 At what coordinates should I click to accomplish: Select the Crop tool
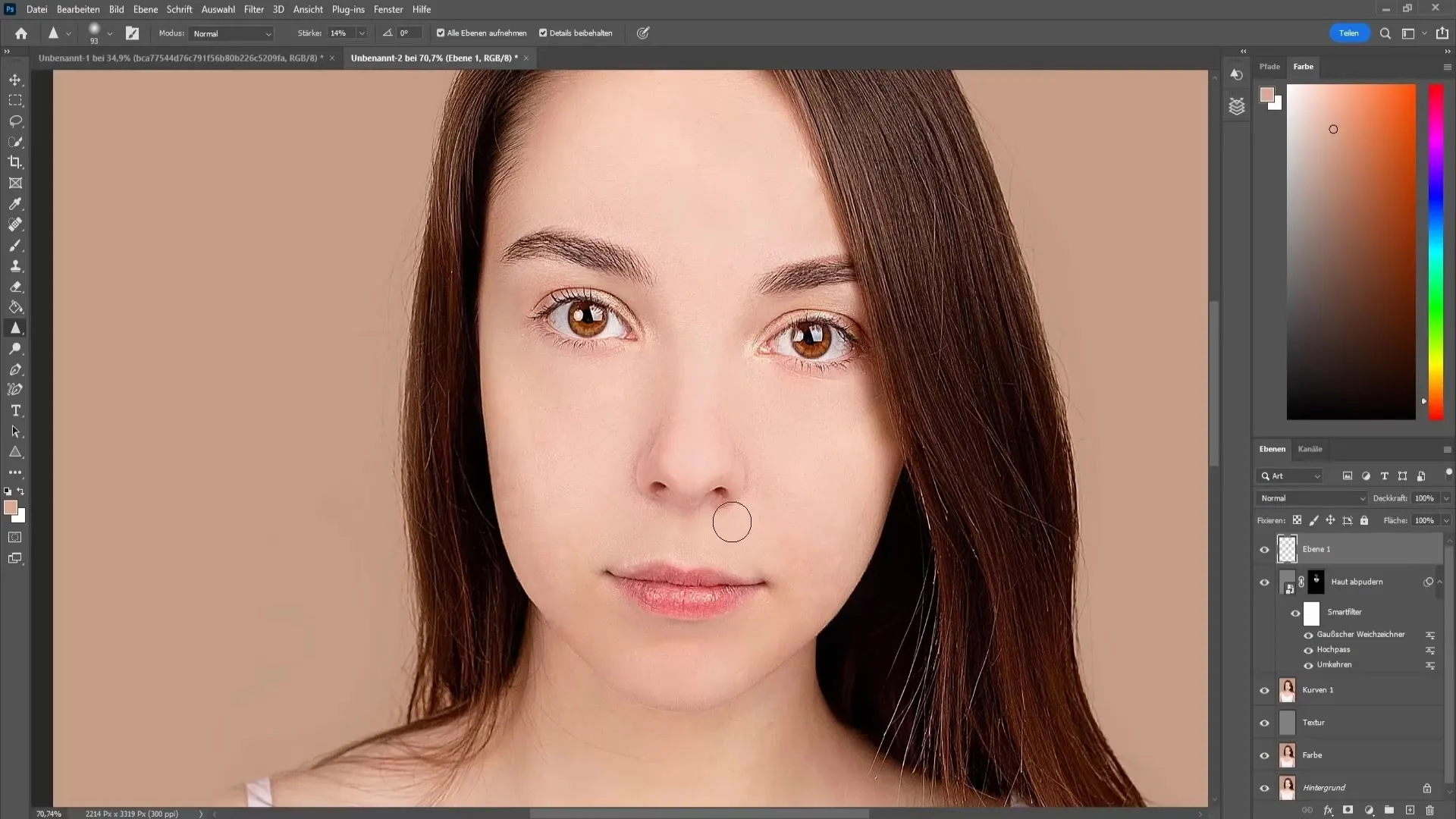click(14, 162)
